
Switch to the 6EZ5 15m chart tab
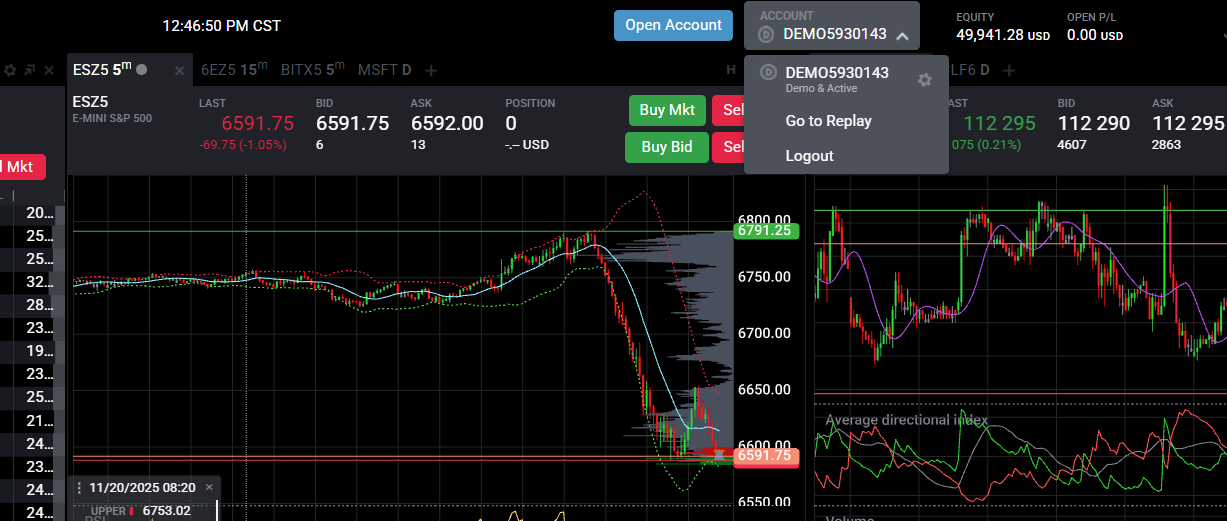[x=234, y=70]
